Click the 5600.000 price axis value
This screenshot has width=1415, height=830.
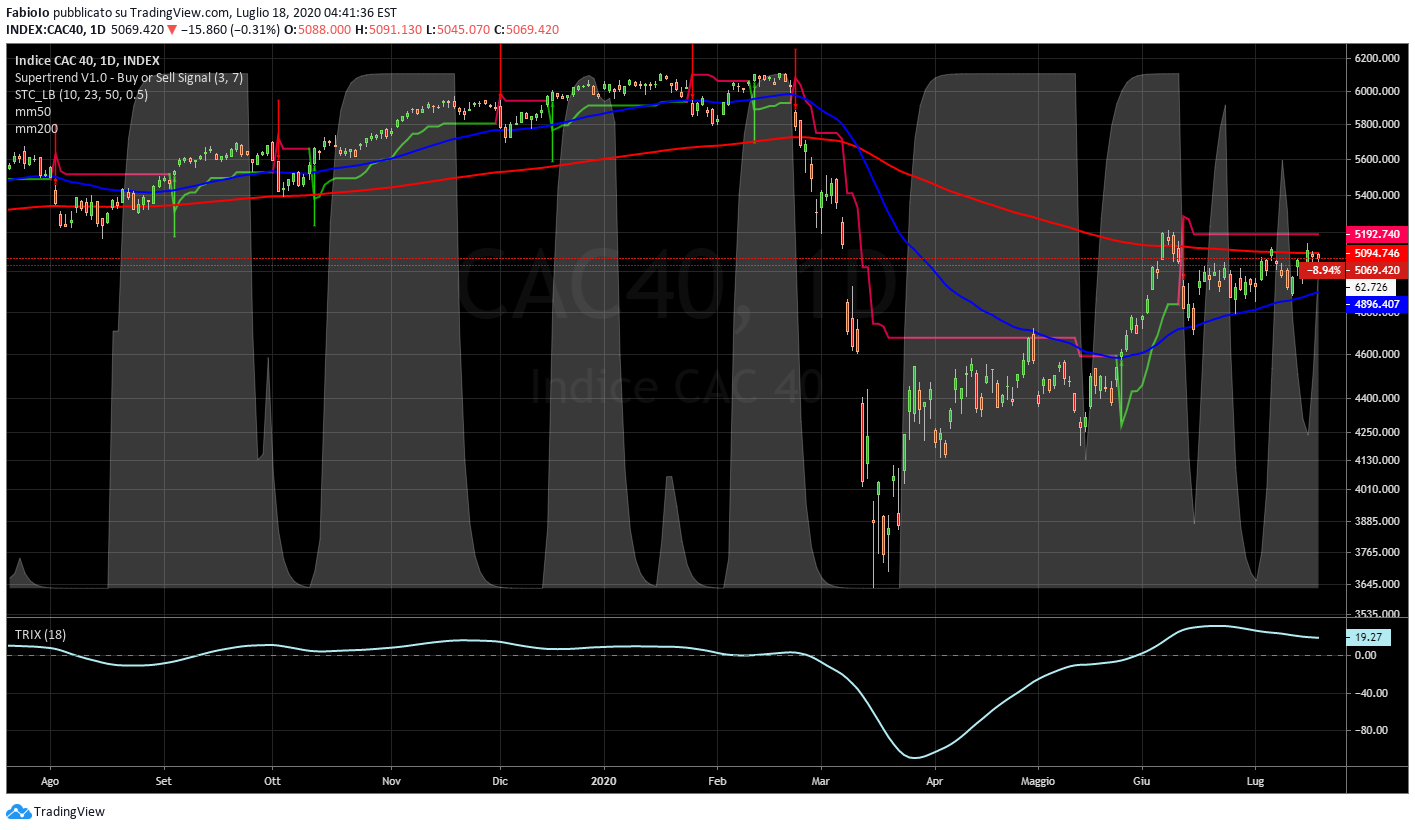pos(1376,159)
